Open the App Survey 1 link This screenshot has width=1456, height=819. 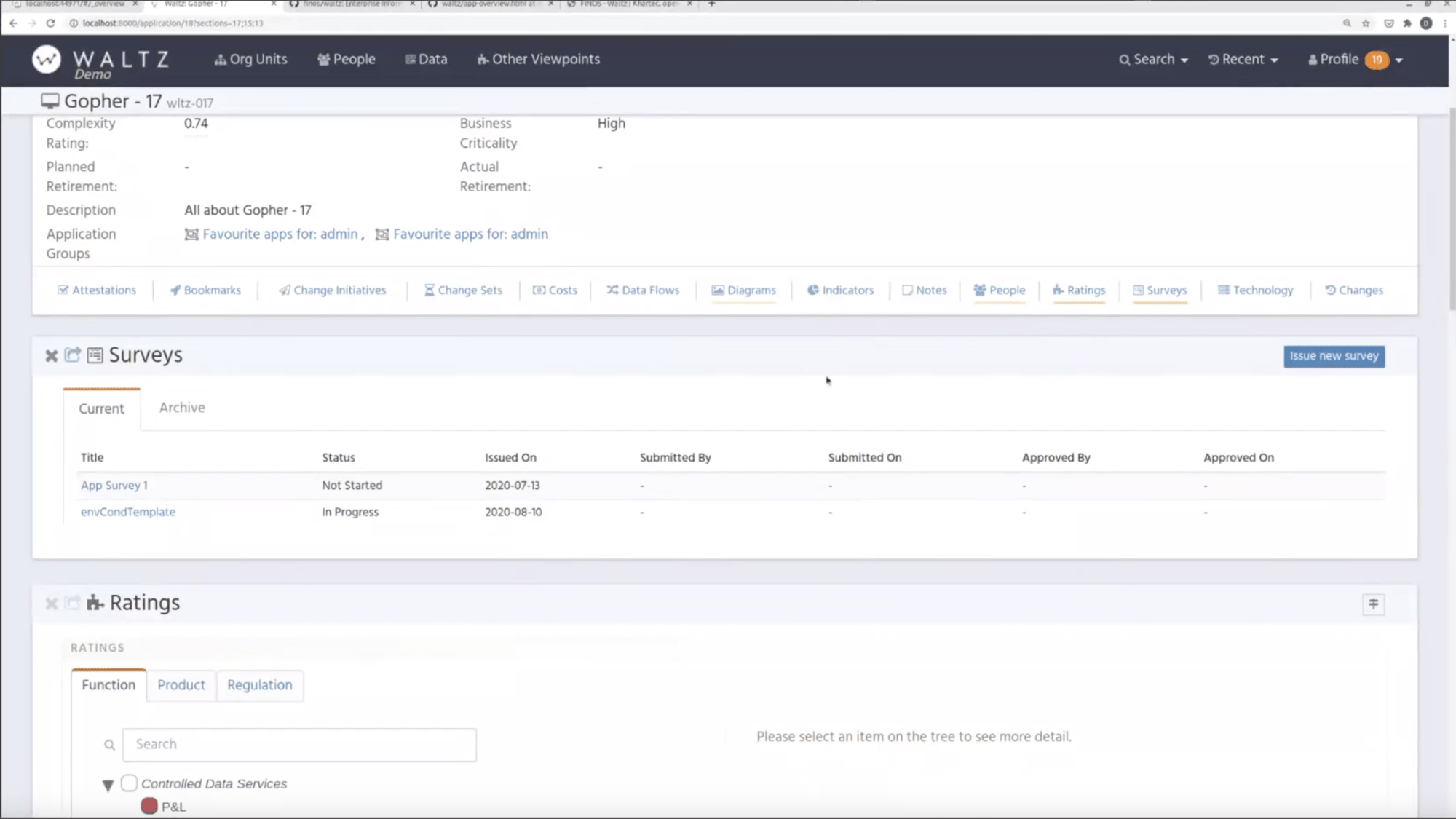pos(113,485)
